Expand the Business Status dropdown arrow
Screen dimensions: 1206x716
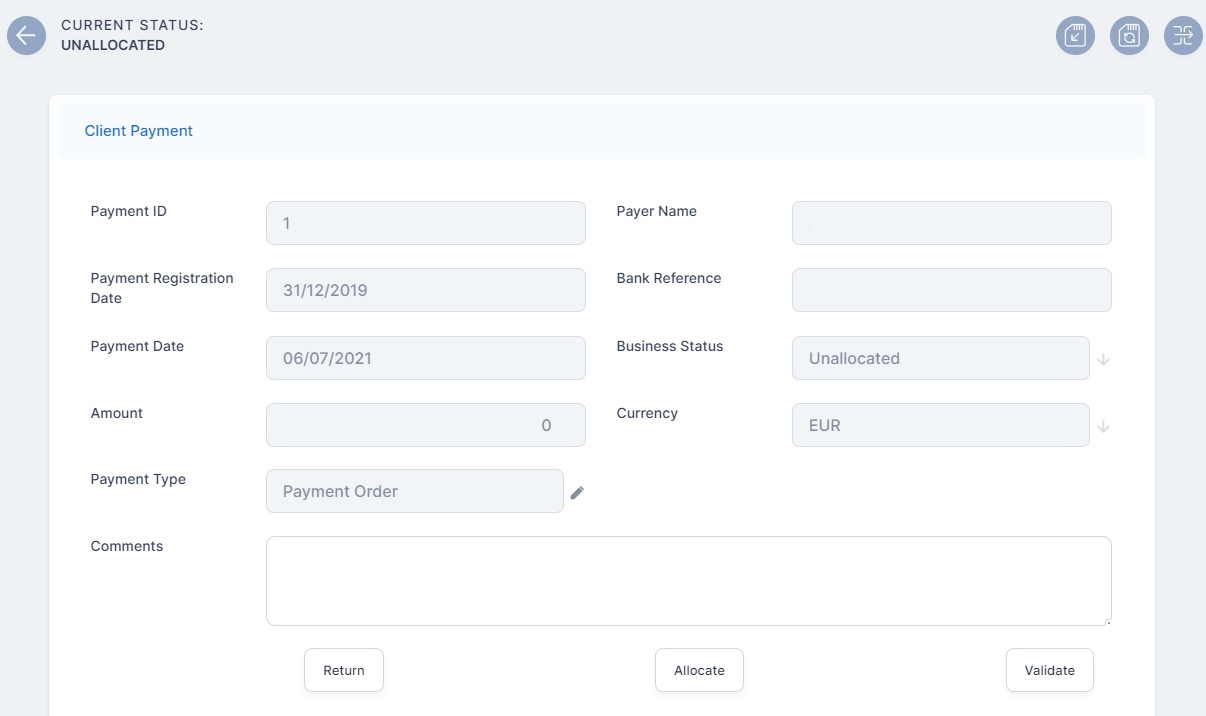pos(1103,359)
